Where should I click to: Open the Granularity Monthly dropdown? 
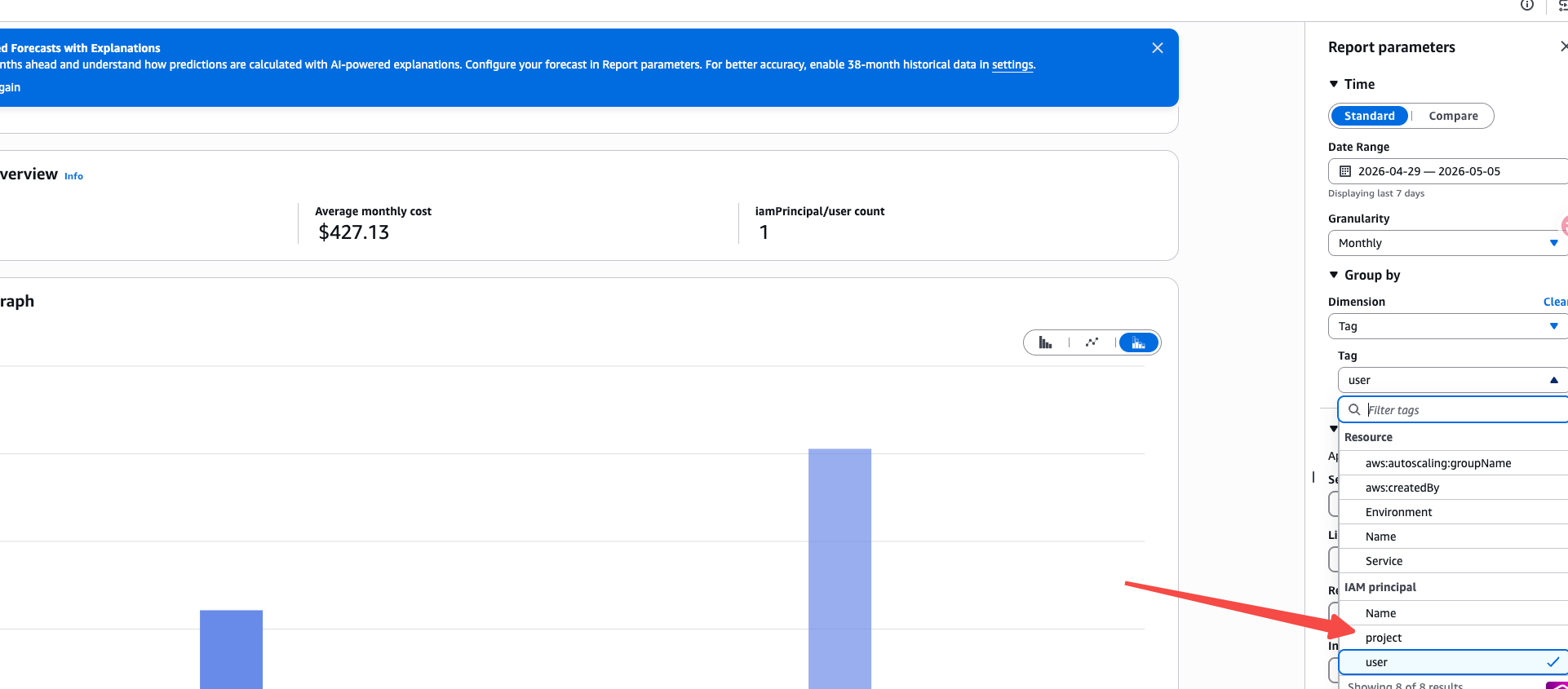[1449, 243]
